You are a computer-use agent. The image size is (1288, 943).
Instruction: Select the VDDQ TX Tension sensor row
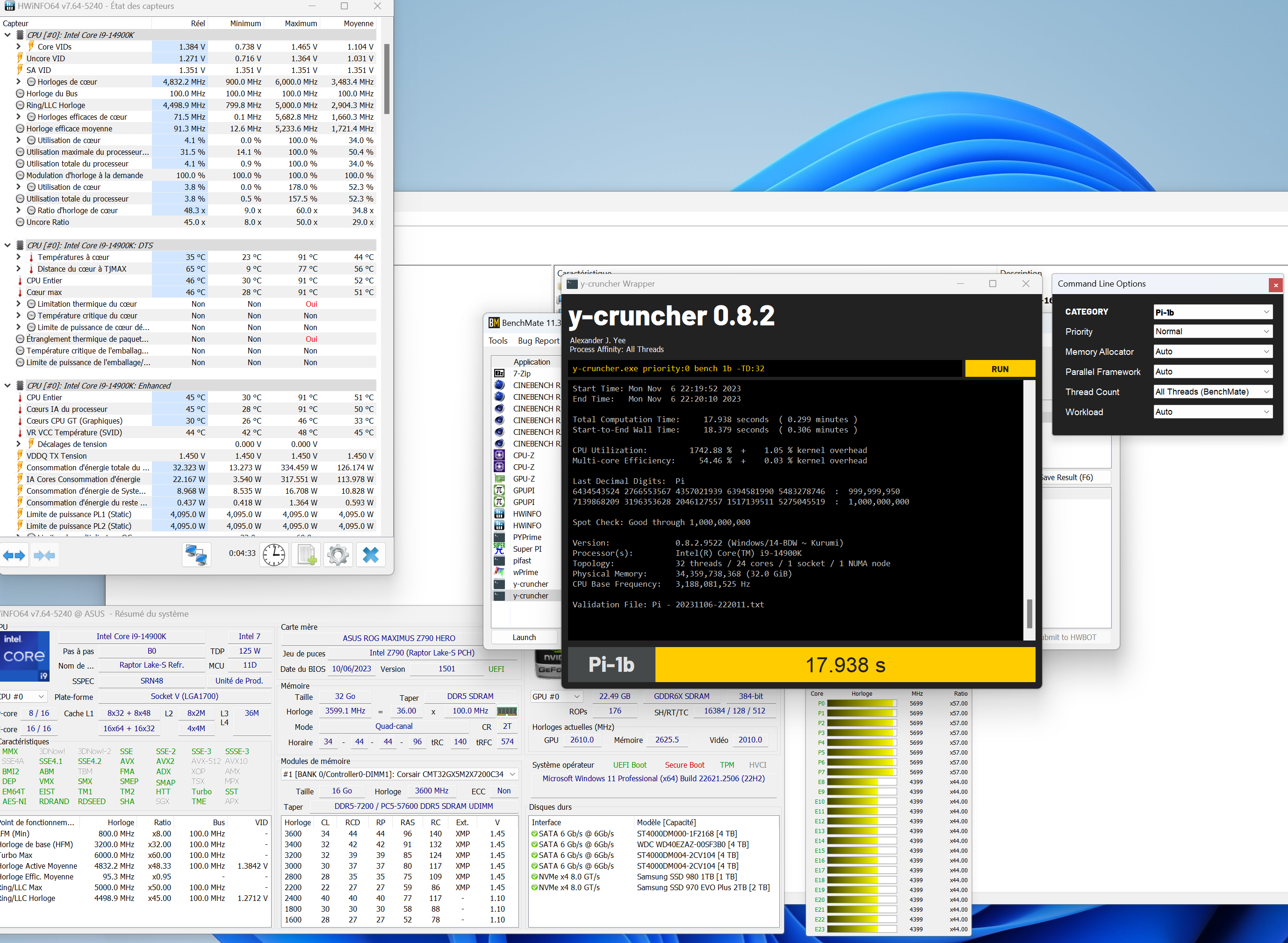189,455
